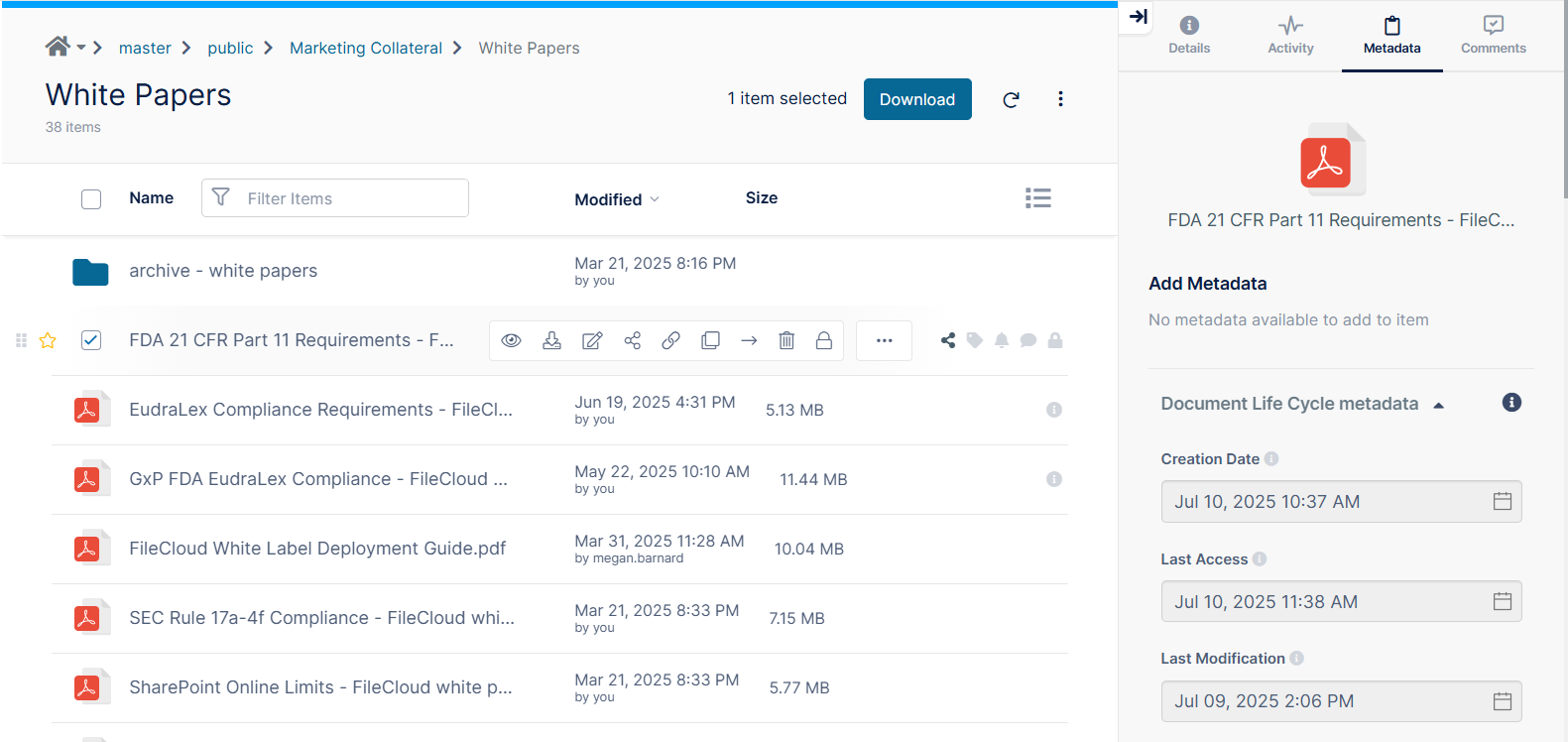This screenshot has height=742, width=1568.
Task: Open the row's horizontal more-options button
Action: [x=884, y=340]
